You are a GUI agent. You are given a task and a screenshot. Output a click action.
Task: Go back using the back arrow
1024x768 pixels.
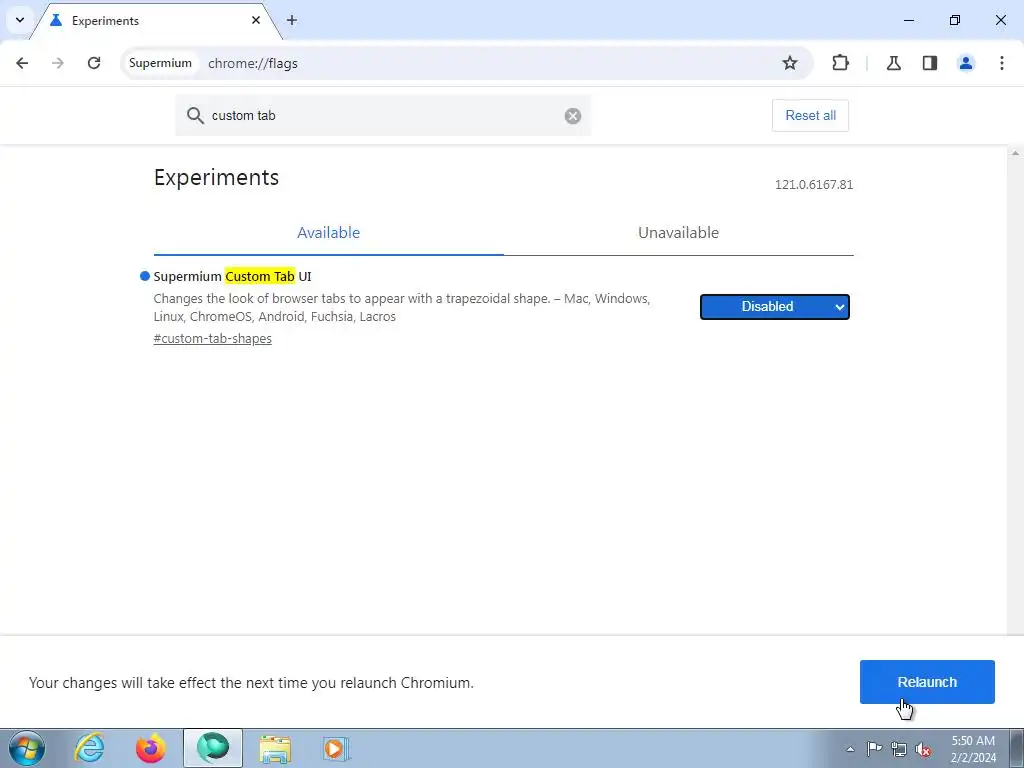point(22,63)
